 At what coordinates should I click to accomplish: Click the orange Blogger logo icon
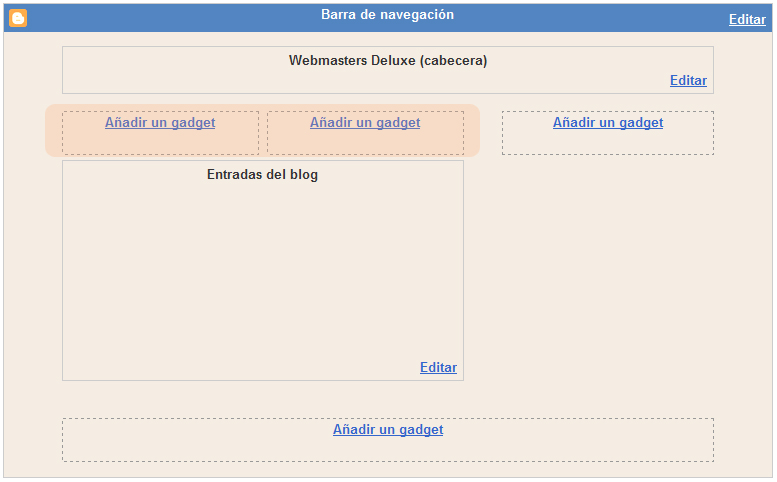pyautogui.click(x=18, y=18)
